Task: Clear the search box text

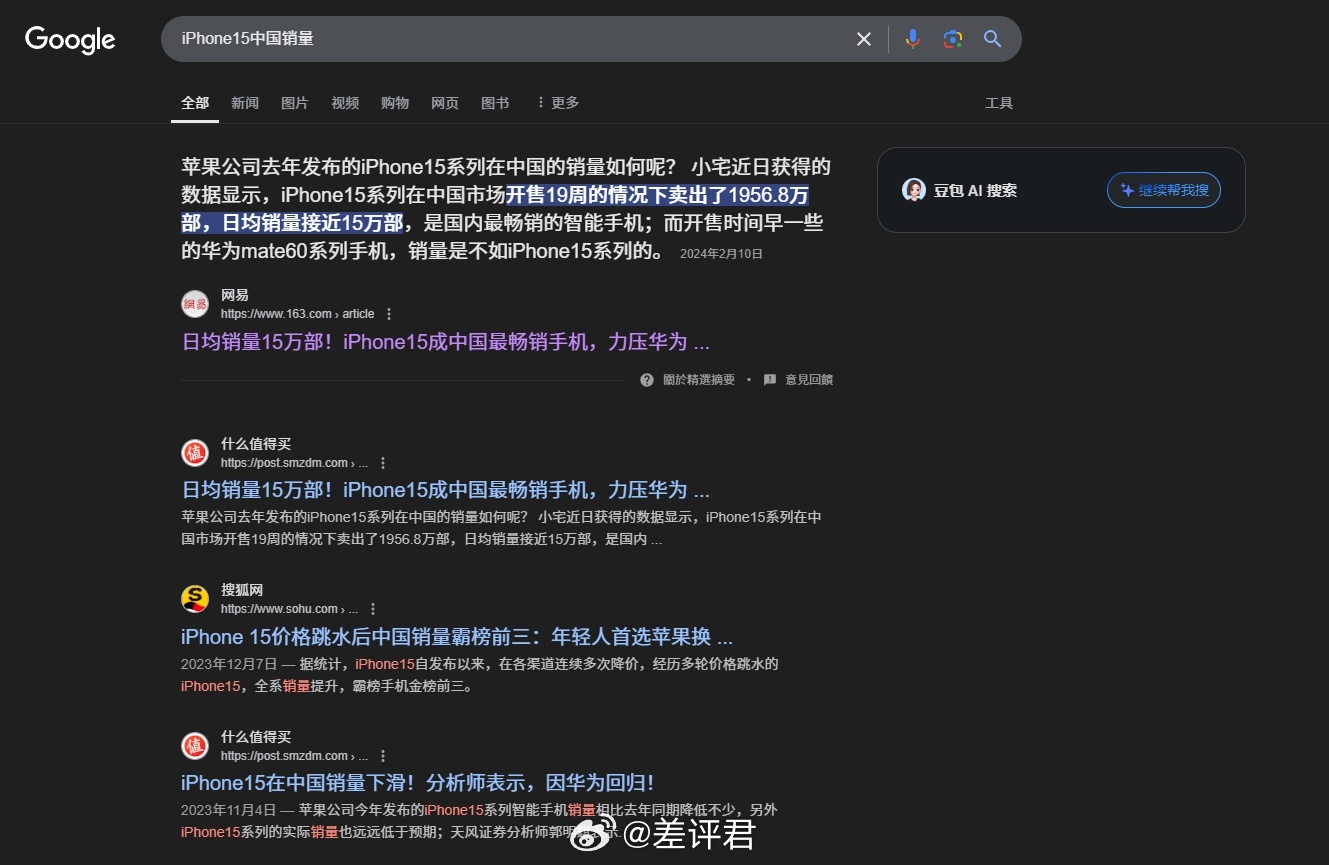Action: point(864,39)
